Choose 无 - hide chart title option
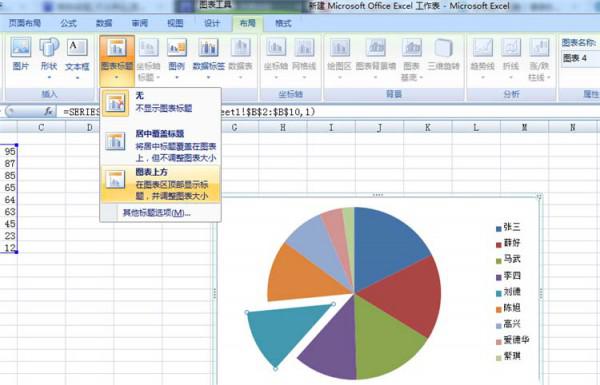This screenshot has height=385, width=600. click(160, 102)
